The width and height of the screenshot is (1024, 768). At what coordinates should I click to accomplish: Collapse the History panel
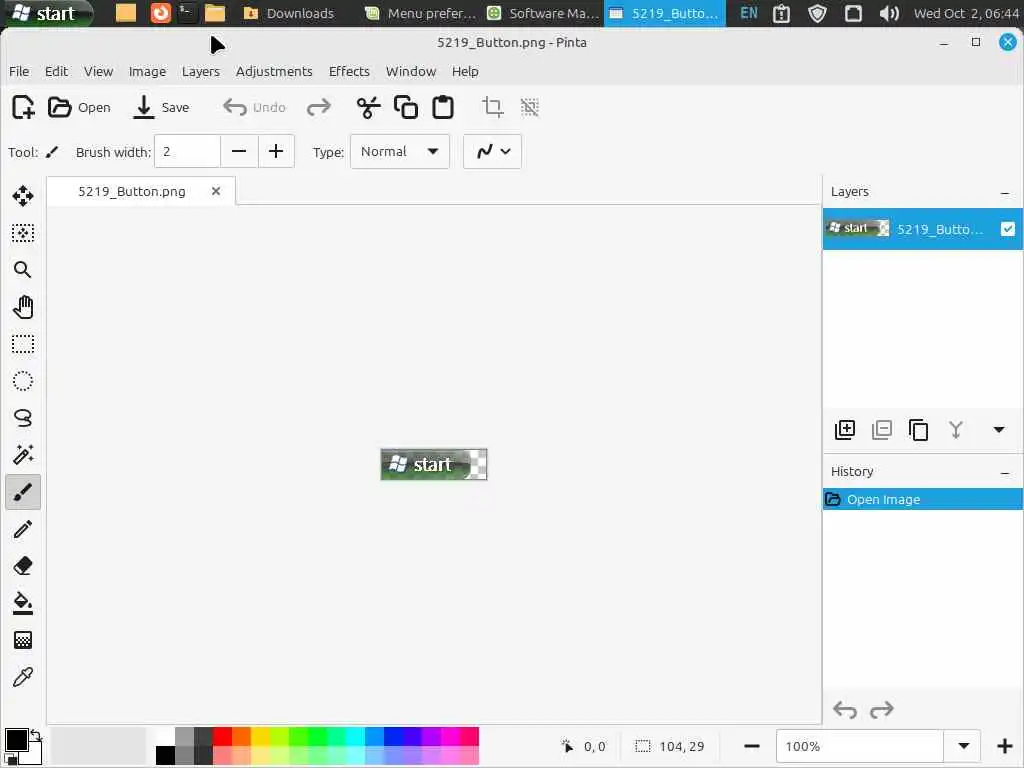[1005, 473]
